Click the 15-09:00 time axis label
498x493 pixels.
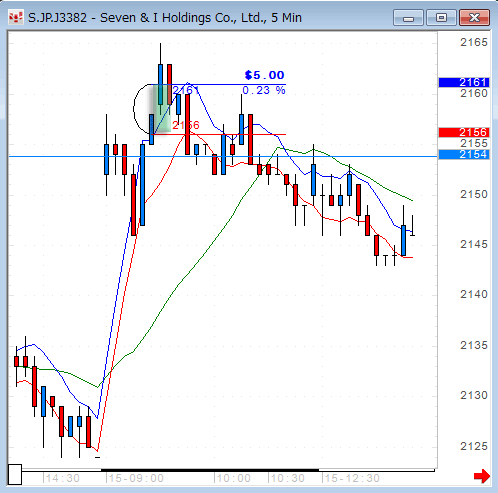tap(135, 478)
